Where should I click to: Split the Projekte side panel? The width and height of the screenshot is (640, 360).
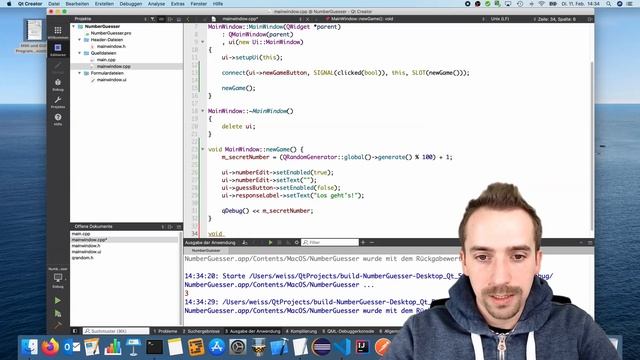(x=170, y=19)
